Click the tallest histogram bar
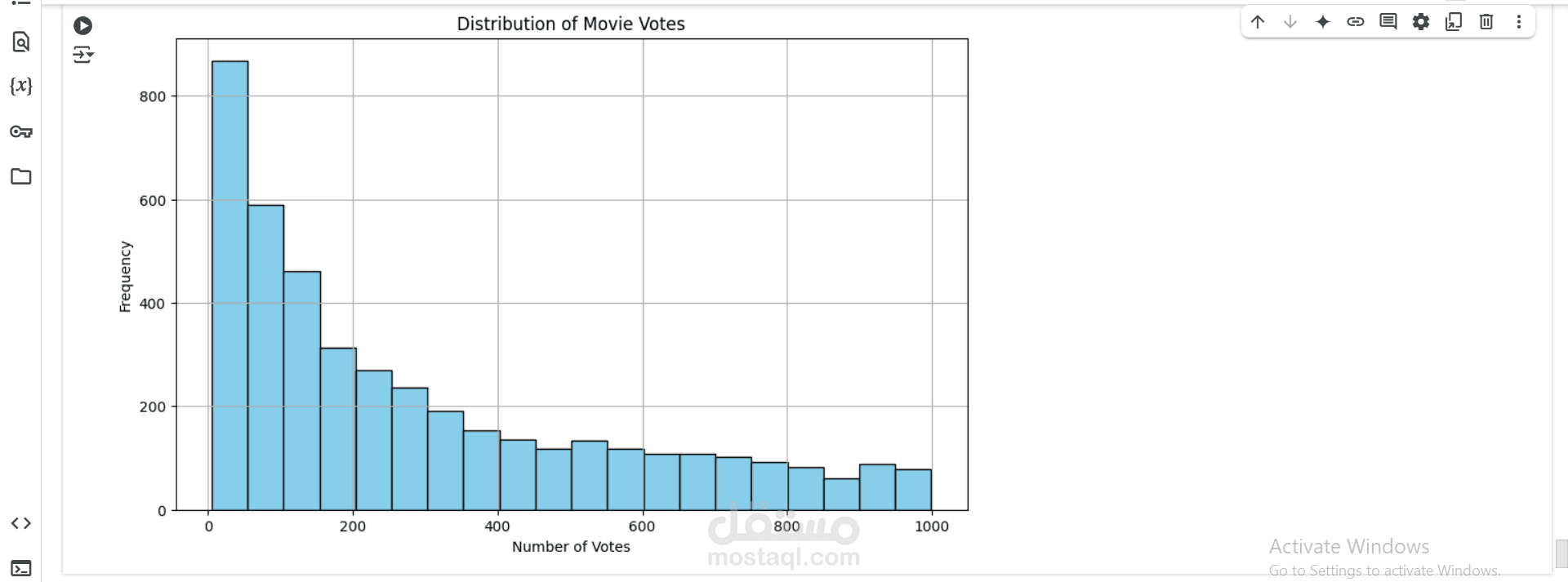 [x=230, y=286]
